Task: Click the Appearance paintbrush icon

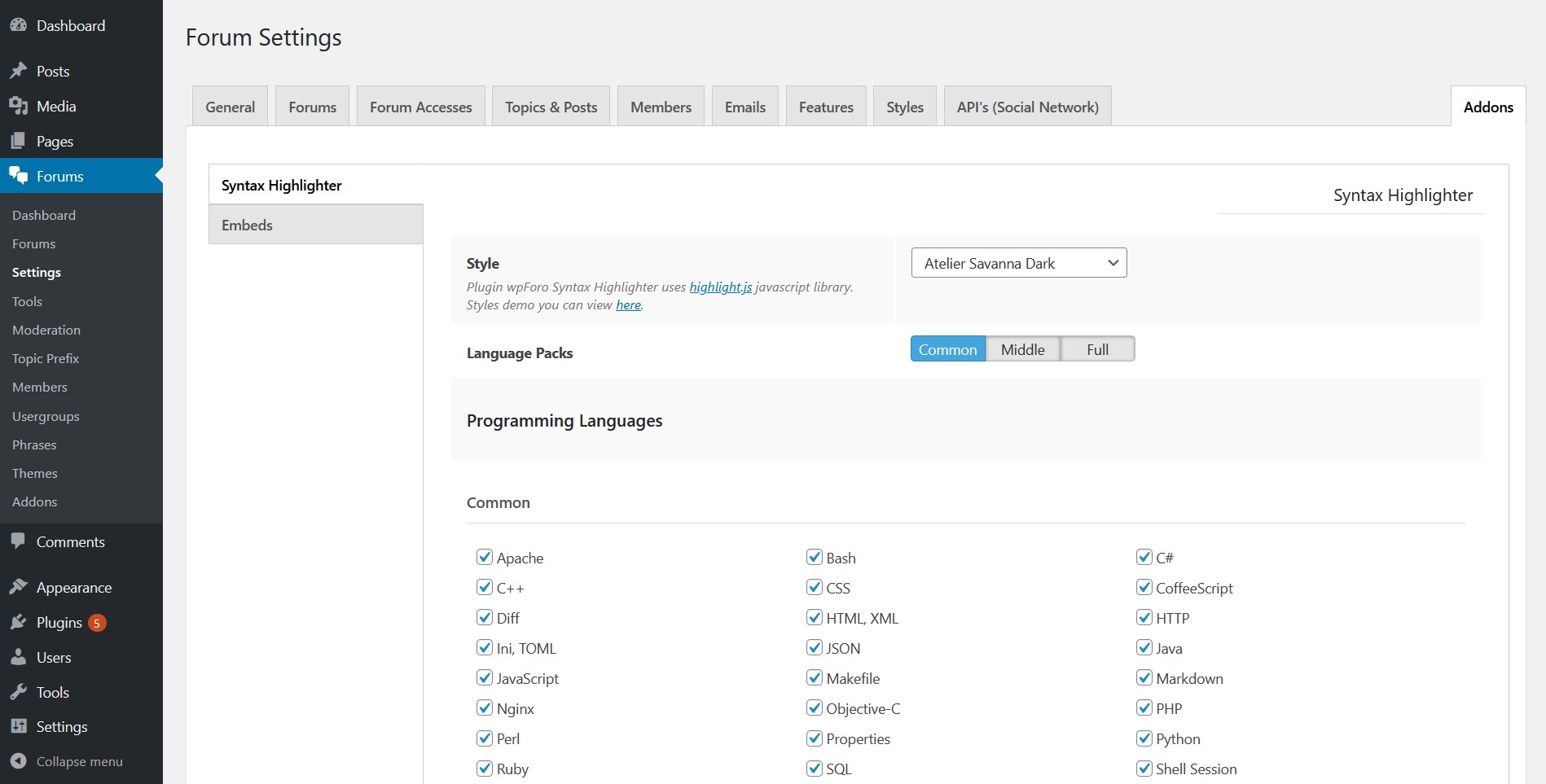Action: (x=18, y=587)
